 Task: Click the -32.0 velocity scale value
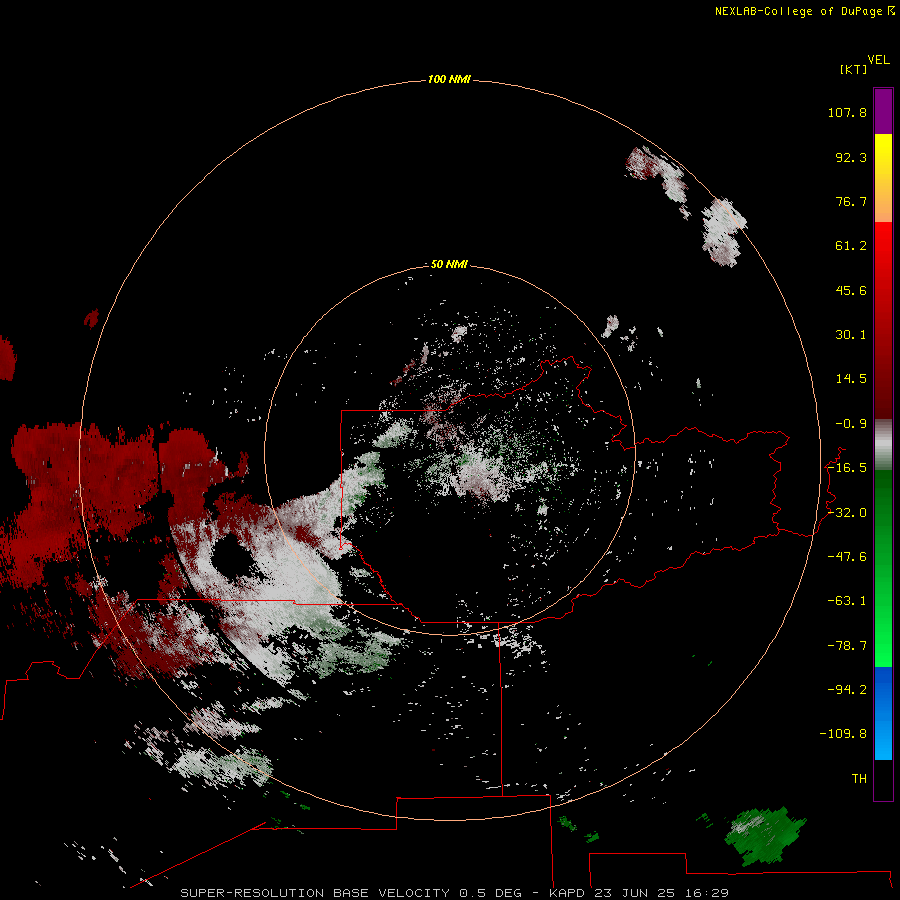pos(847,513)
